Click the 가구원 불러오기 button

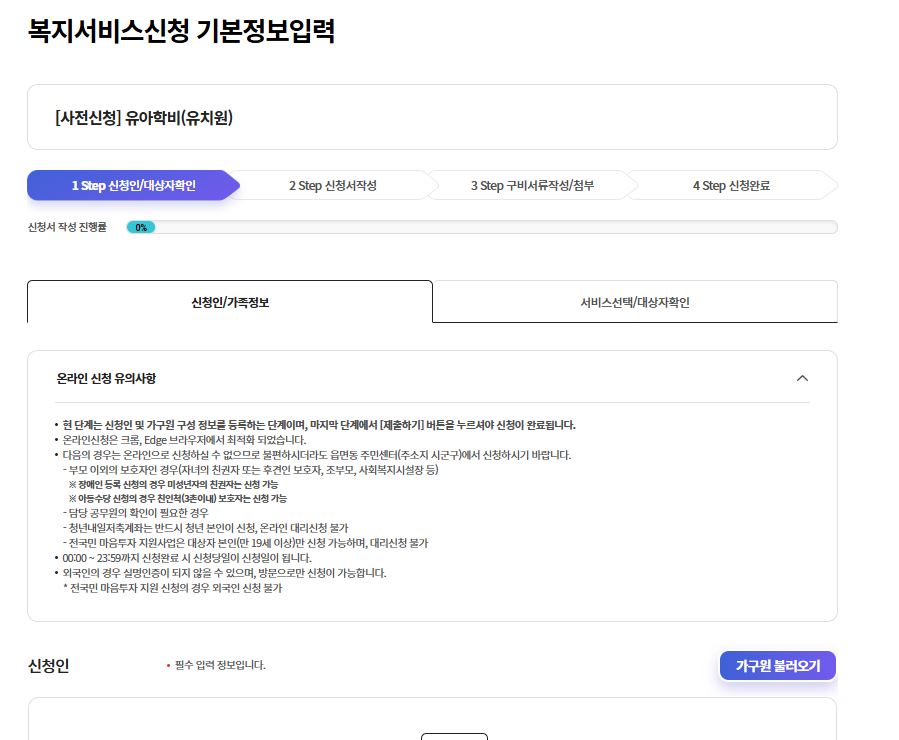click(x=777, y=665)
